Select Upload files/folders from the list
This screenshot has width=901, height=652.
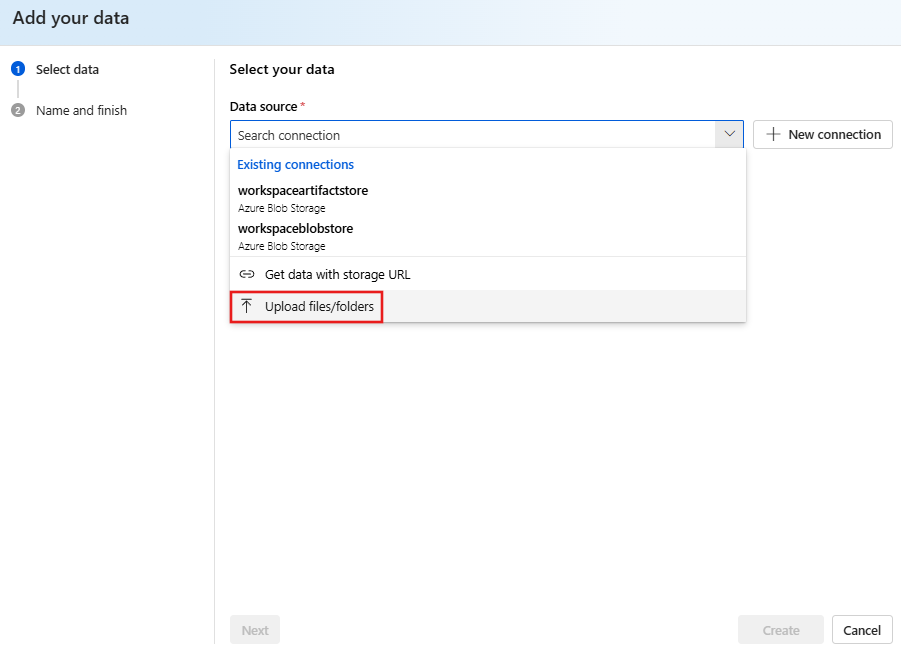[306, 306]
